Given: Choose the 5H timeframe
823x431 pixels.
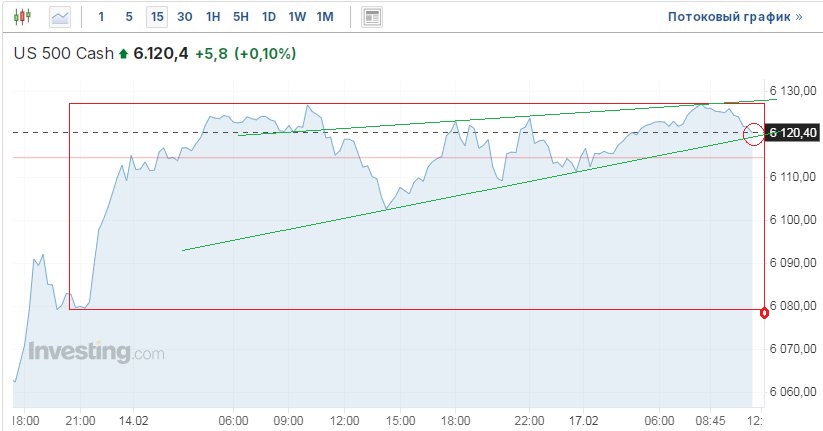Looking at the screenshot, I should point(241,17).
